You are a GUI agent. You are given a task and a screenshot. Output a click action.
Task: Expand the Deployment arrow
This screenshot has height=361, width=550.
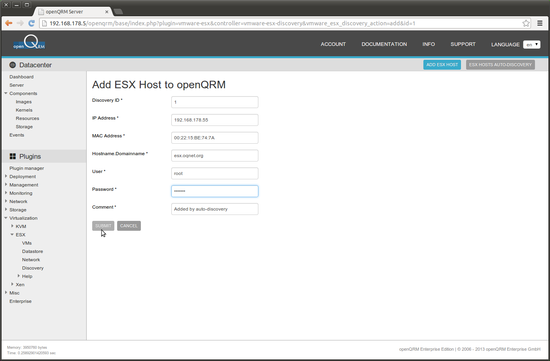pyautogui.click(x=6, y=176)
